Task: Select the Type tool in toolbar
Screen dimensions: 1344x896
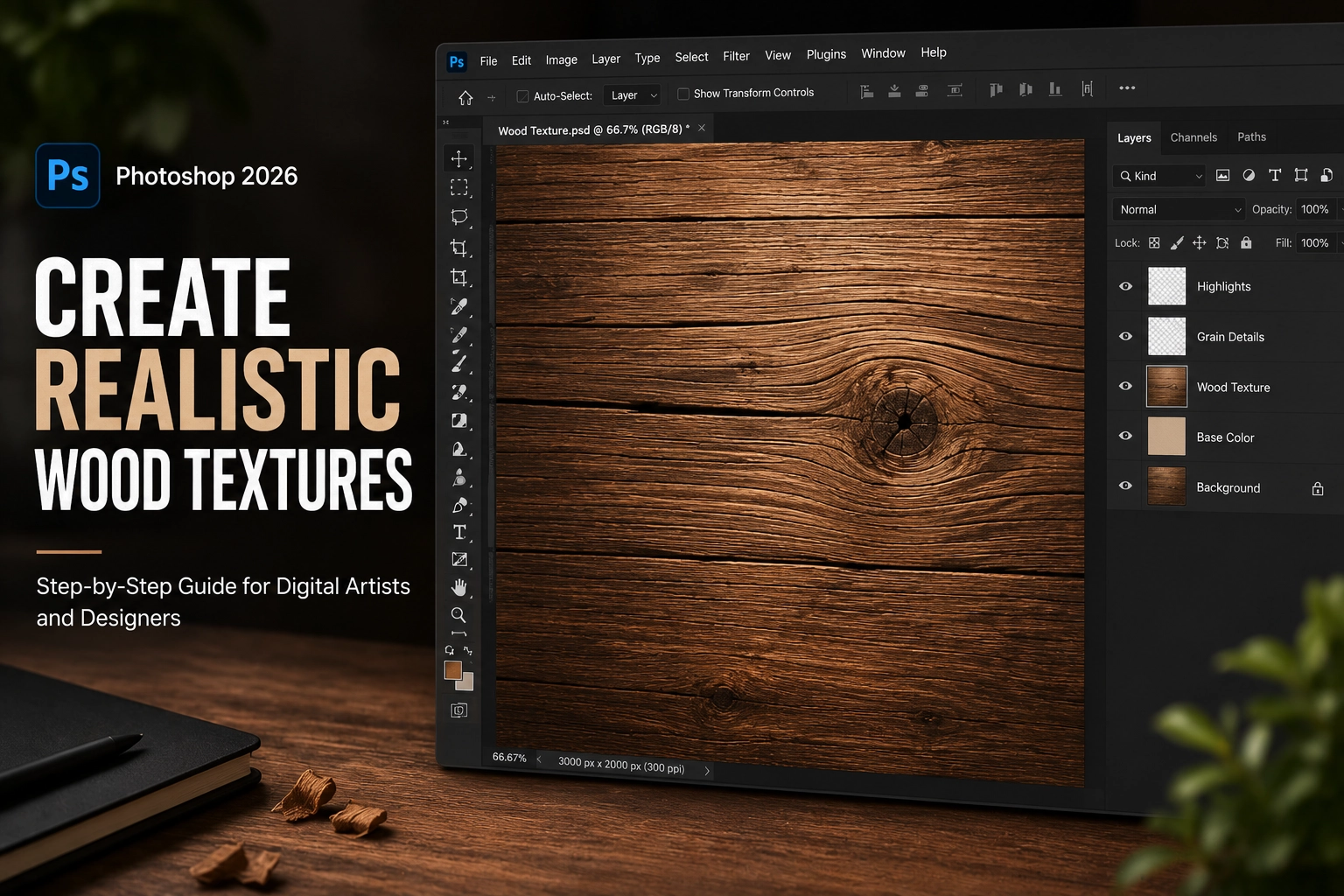Action: click(459, 532)
